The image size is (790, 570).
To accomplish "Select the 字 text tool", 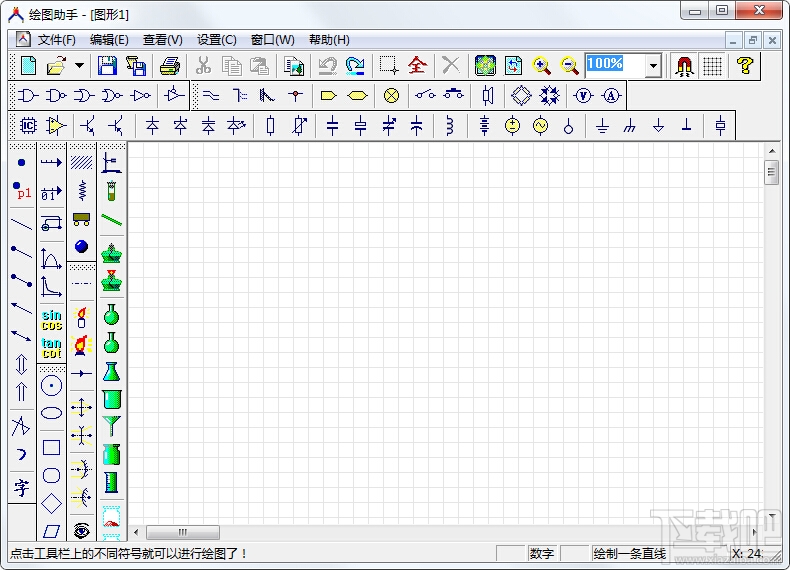I will point(22,487).
